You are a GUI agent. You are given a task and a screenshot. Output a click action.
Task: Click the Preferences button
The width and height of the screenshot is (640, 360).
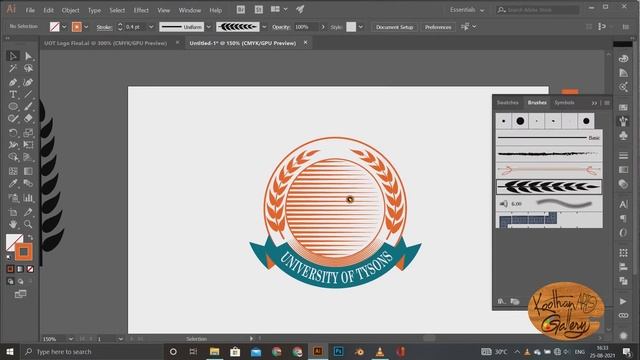pos(438,27)
